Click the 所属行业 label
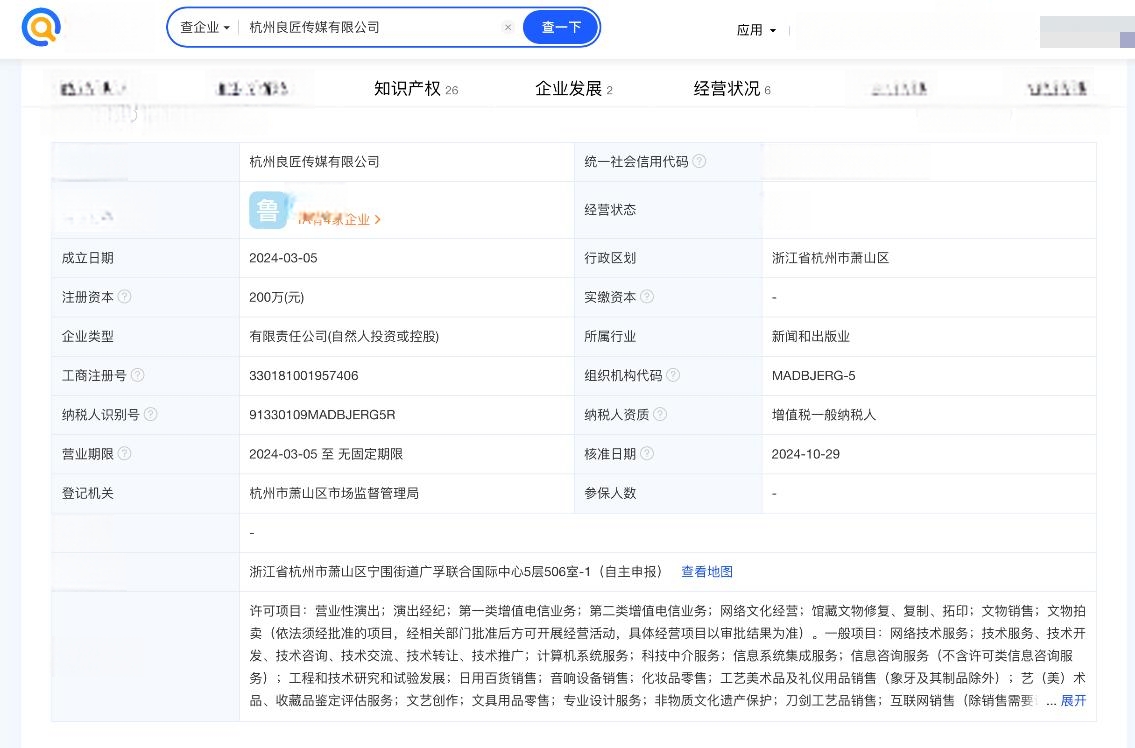1135x748 pixels. tap(610, 336)
